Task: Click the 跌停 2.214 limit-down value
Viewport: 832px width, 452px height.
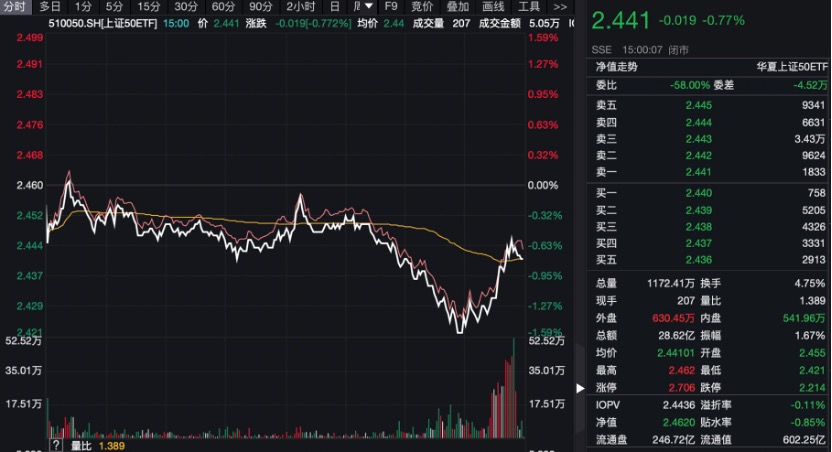Action: click(x=812, y=388)
